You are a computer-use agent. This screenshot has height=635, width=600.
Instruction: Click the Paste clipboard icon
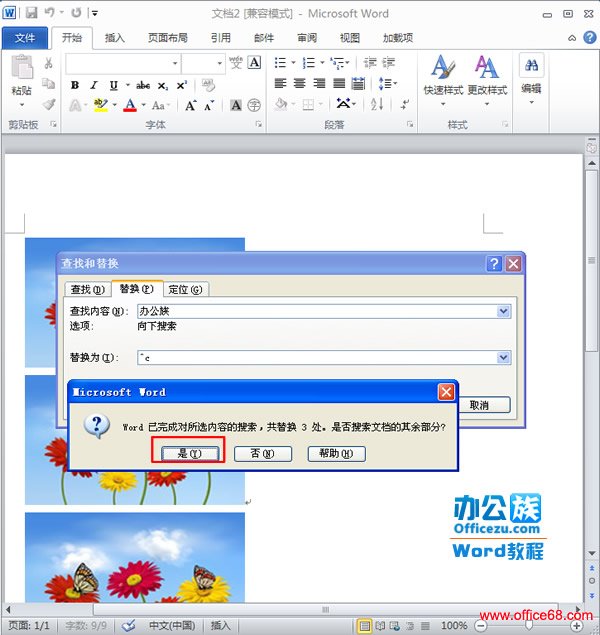21,67
